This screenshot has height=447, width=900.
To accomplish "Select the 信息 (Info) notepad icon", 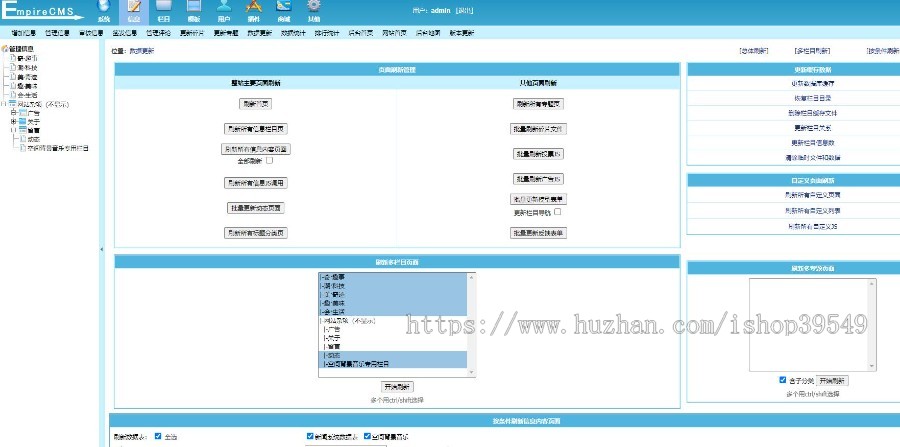I will point(134,7).
